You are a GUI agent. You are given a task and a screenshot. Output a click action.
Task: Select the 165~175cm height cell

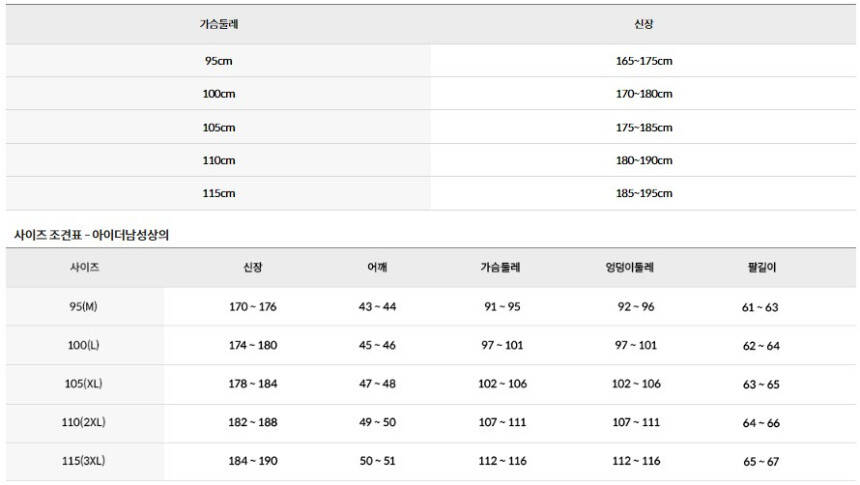pyautogui.click(x=644, y=61)
